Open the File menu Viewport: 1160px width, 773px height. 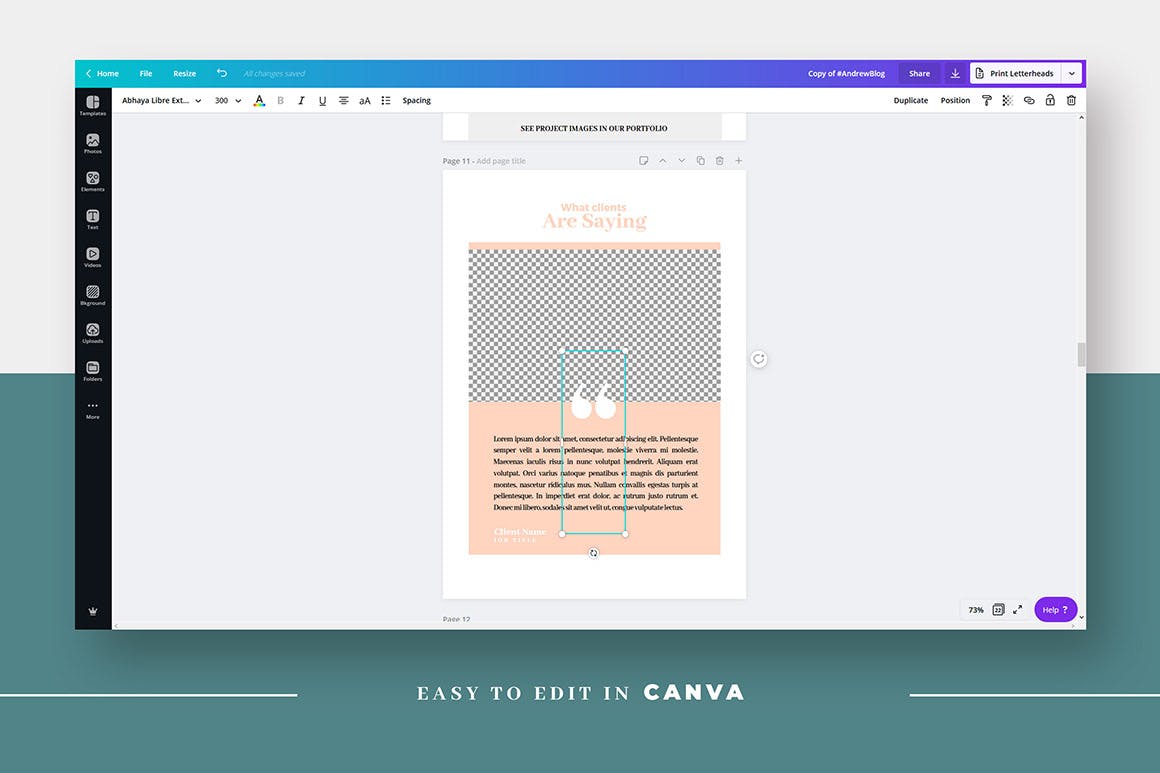pos(146,73)
